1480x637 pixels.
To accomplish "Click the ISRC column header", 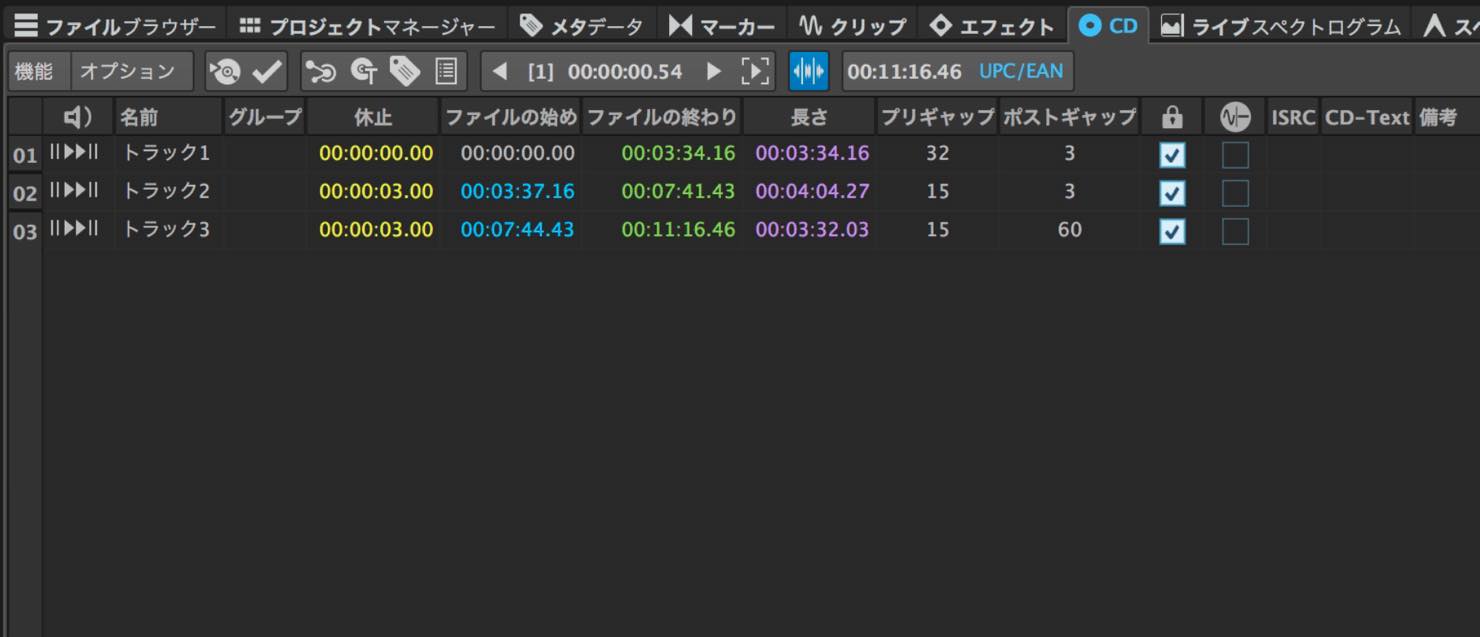I will (1293, 117).
